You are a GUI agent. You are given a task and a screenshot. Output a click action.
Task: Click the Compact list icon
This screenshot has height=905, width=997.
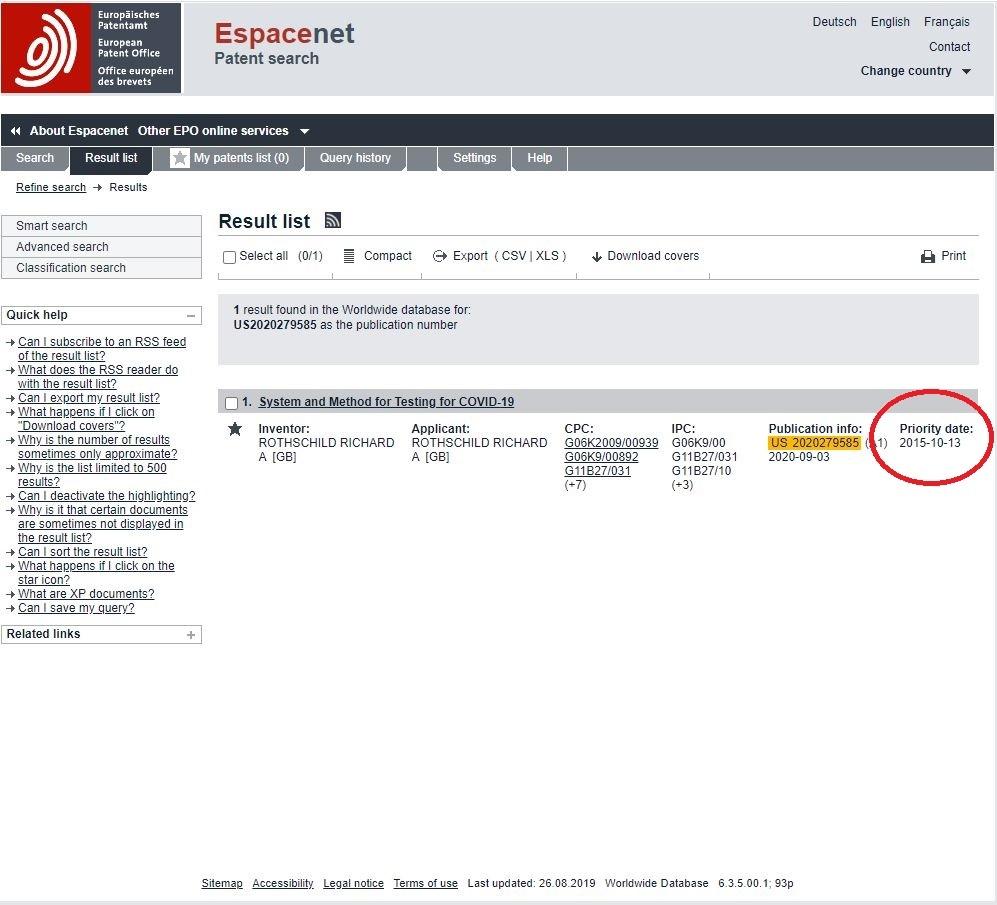click(x=348, y=256)
